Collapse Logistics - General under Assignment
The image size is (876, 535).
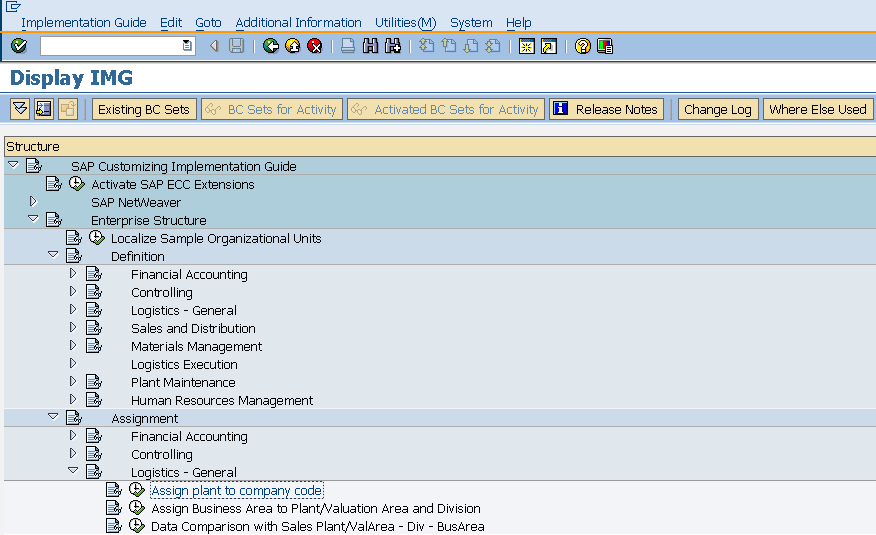(x=73, y=471)
